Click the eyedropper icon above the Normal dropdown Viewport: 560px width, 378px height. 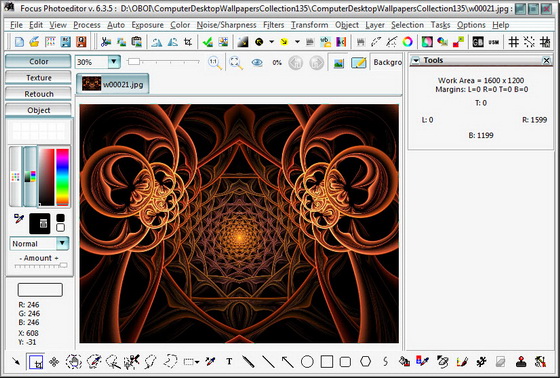(x=19, y=219)
